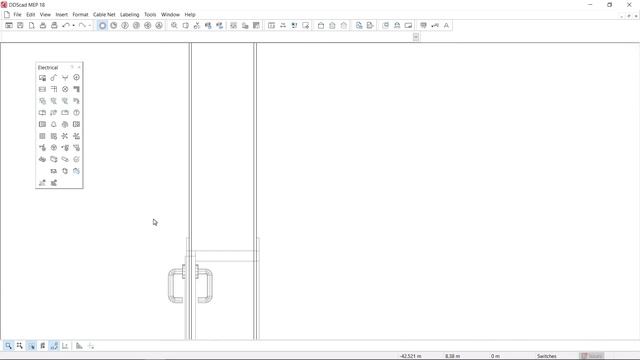The width and height of the screenshot is (640, 360).
Task: Click the letter A text tool icon
Action: point(446,25)
